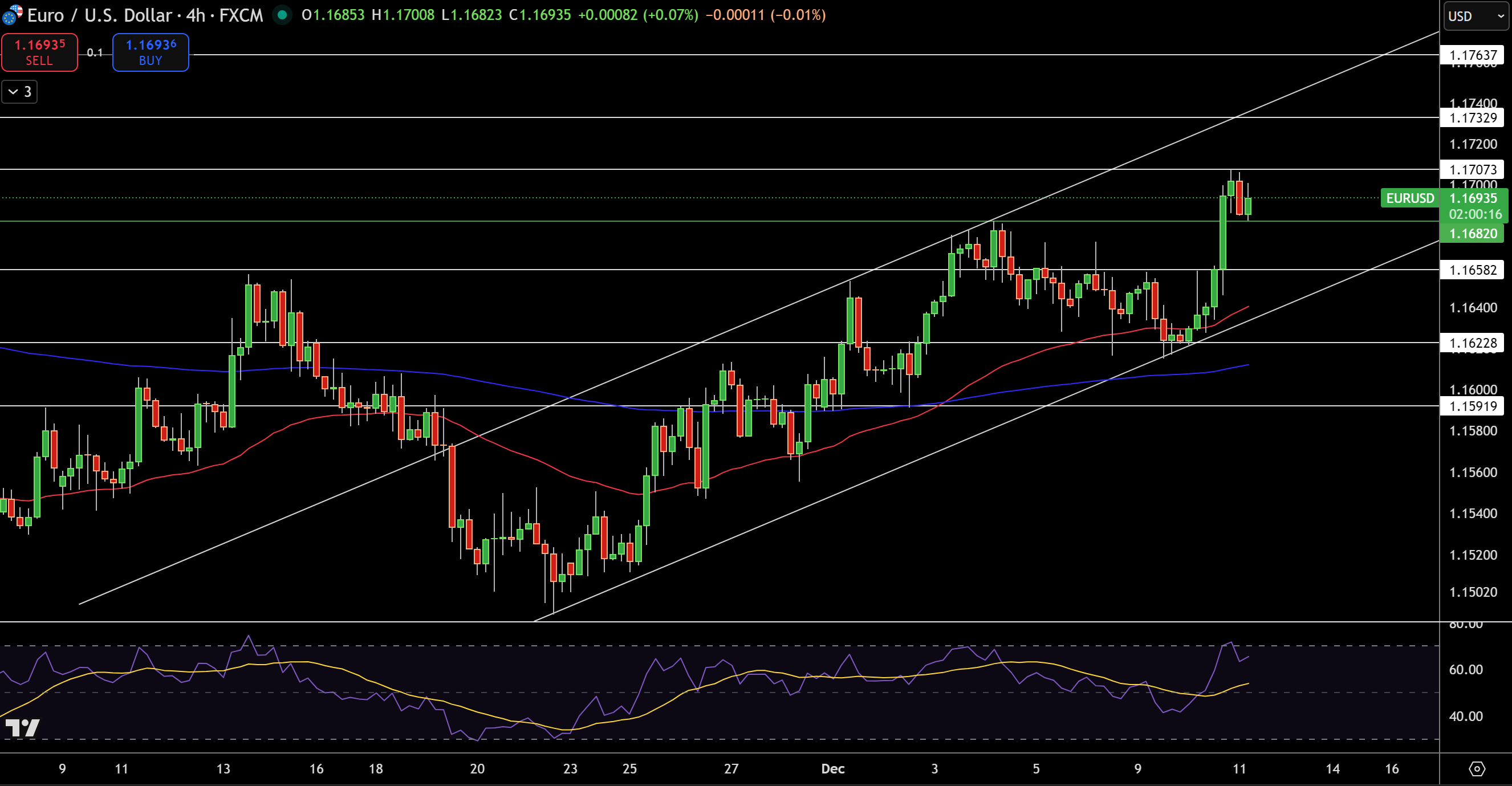Select the 1.16582 horizontal line price label

pos(1473,270)
